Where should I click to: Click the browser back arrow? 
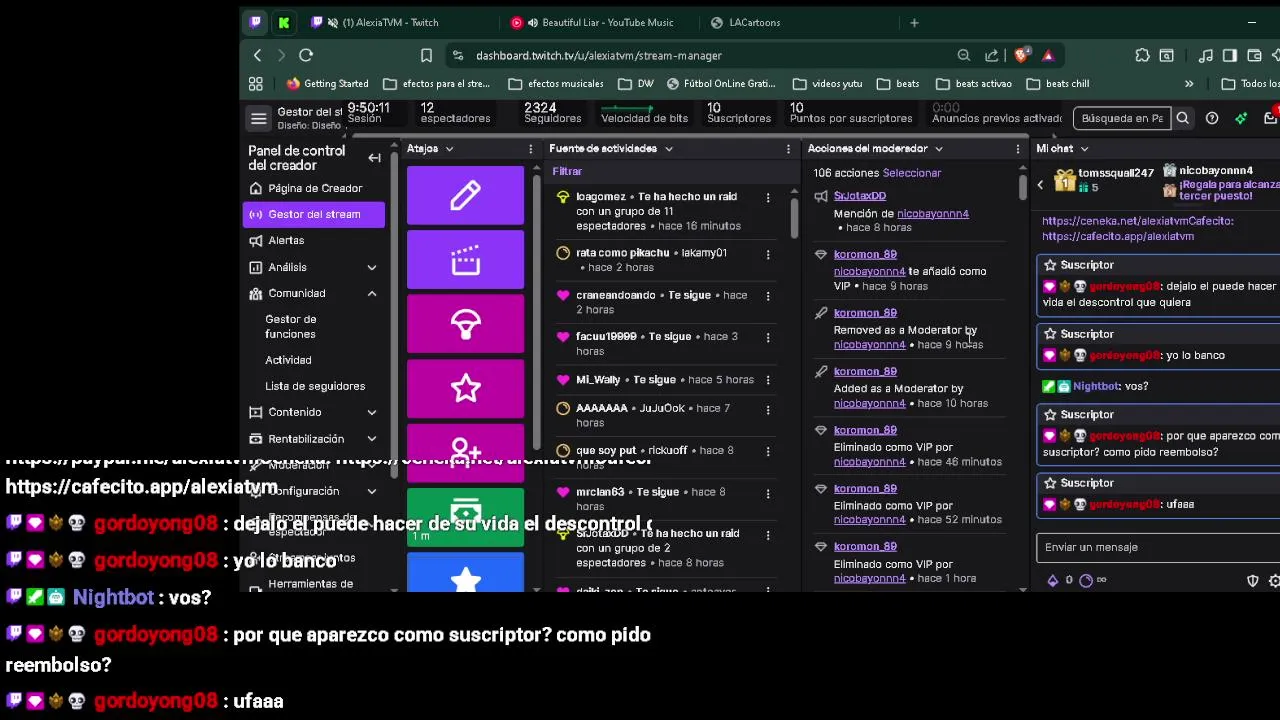click(257, 55)
